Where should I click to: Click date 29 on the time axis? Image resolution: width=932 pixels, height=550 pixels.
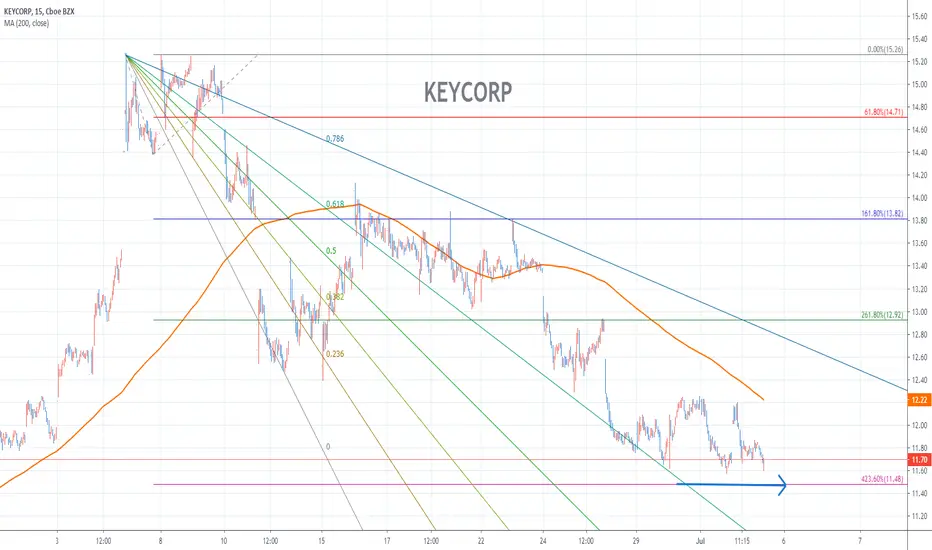point(636,541)
